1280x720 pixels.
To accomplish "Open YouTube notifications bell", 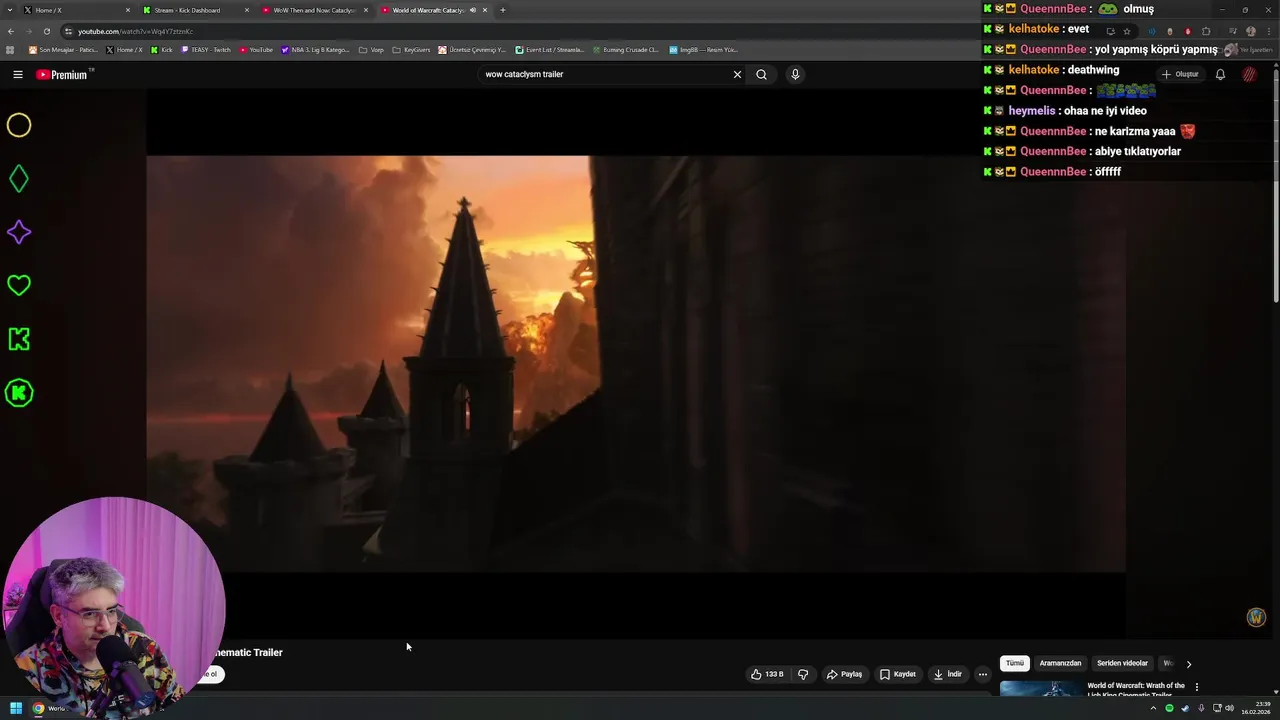I will [1220, 74].
